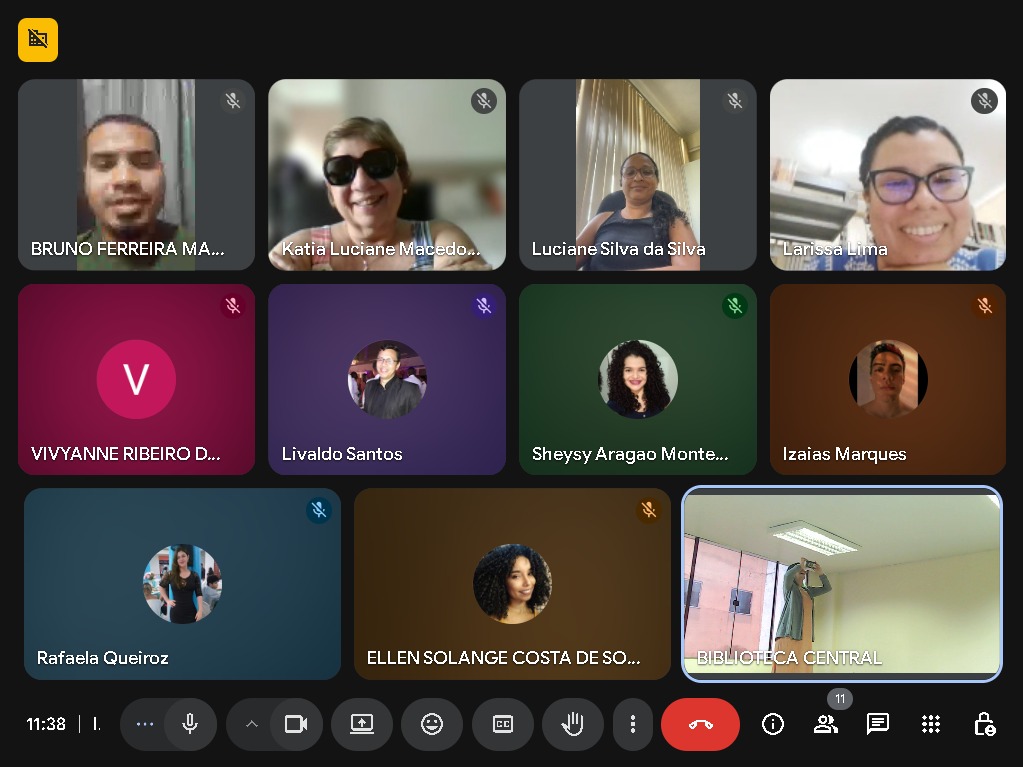Select the BIBLIOTECA CENTRAL video tile

(x=841, y=583)
